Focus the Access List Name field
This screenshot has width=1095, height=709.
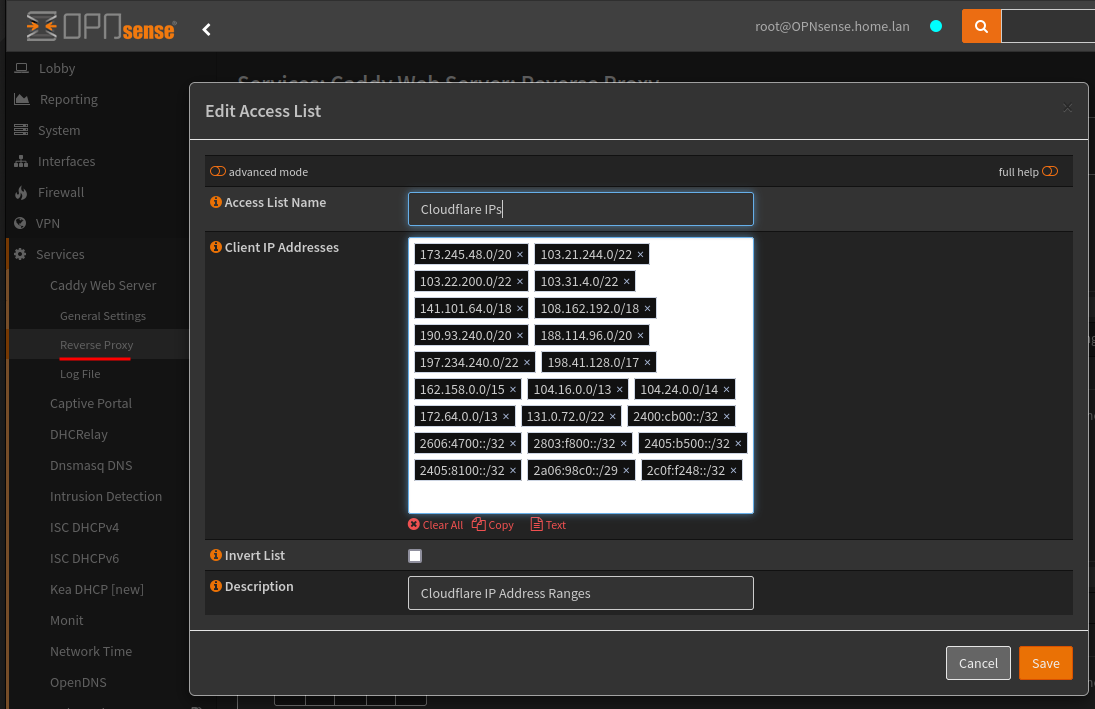pyautogui.click(x=580, y=209)
